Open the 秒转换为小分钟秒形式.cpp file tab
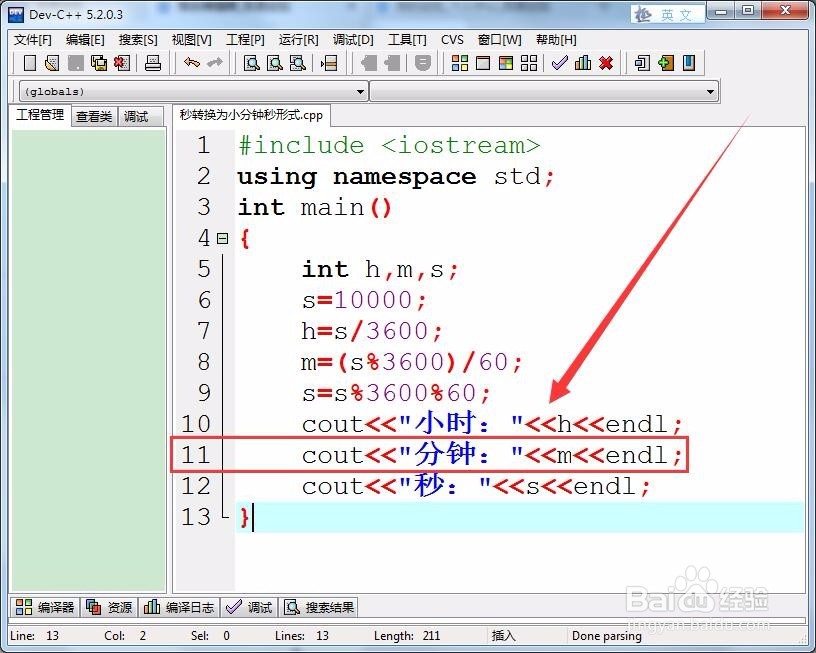Viewport: 816px width, 653px height. click(x=248, y=115)
